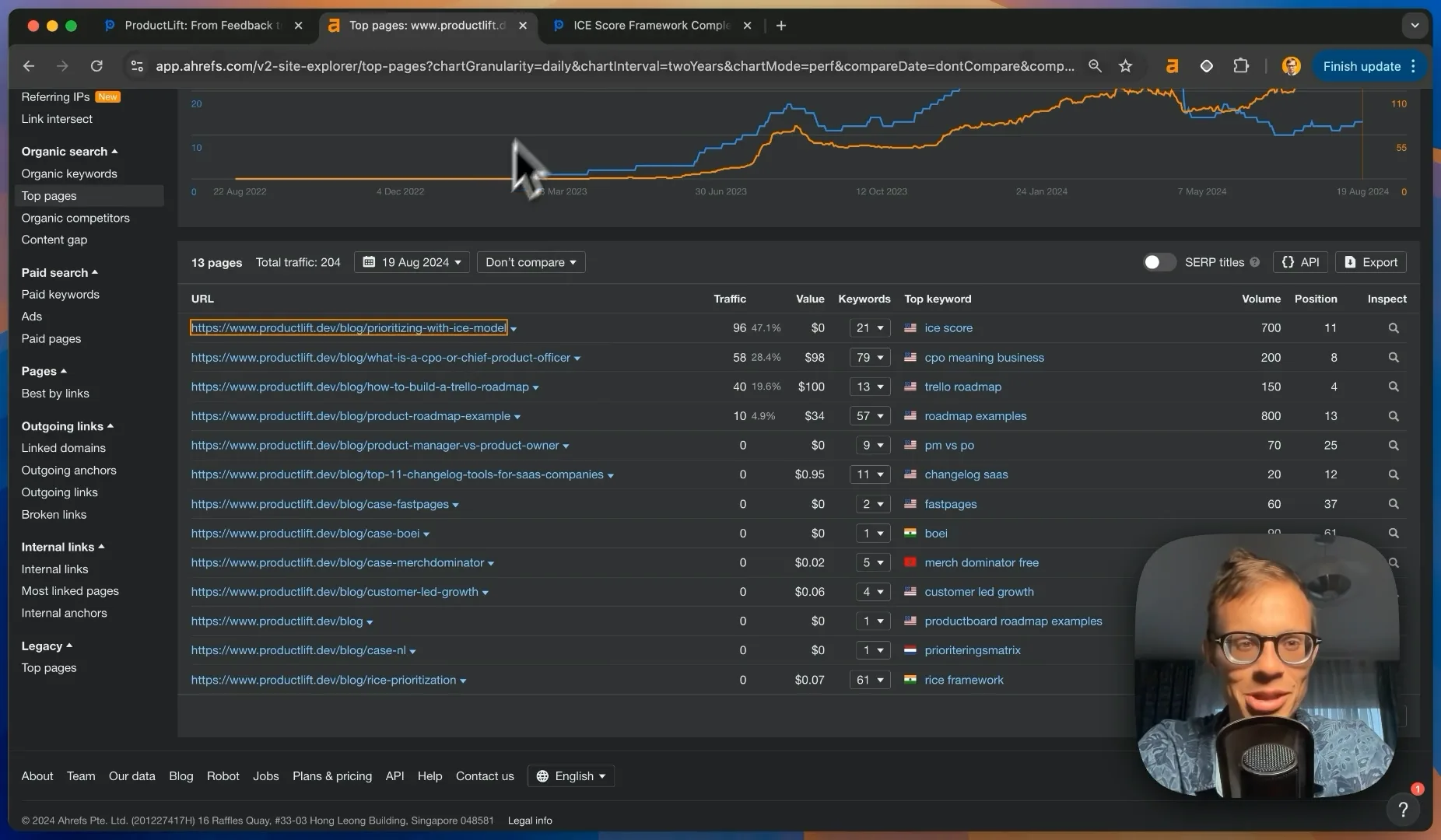
Task: Open the Ahrefs browser extension icon
Action: tap(1172, 66)
